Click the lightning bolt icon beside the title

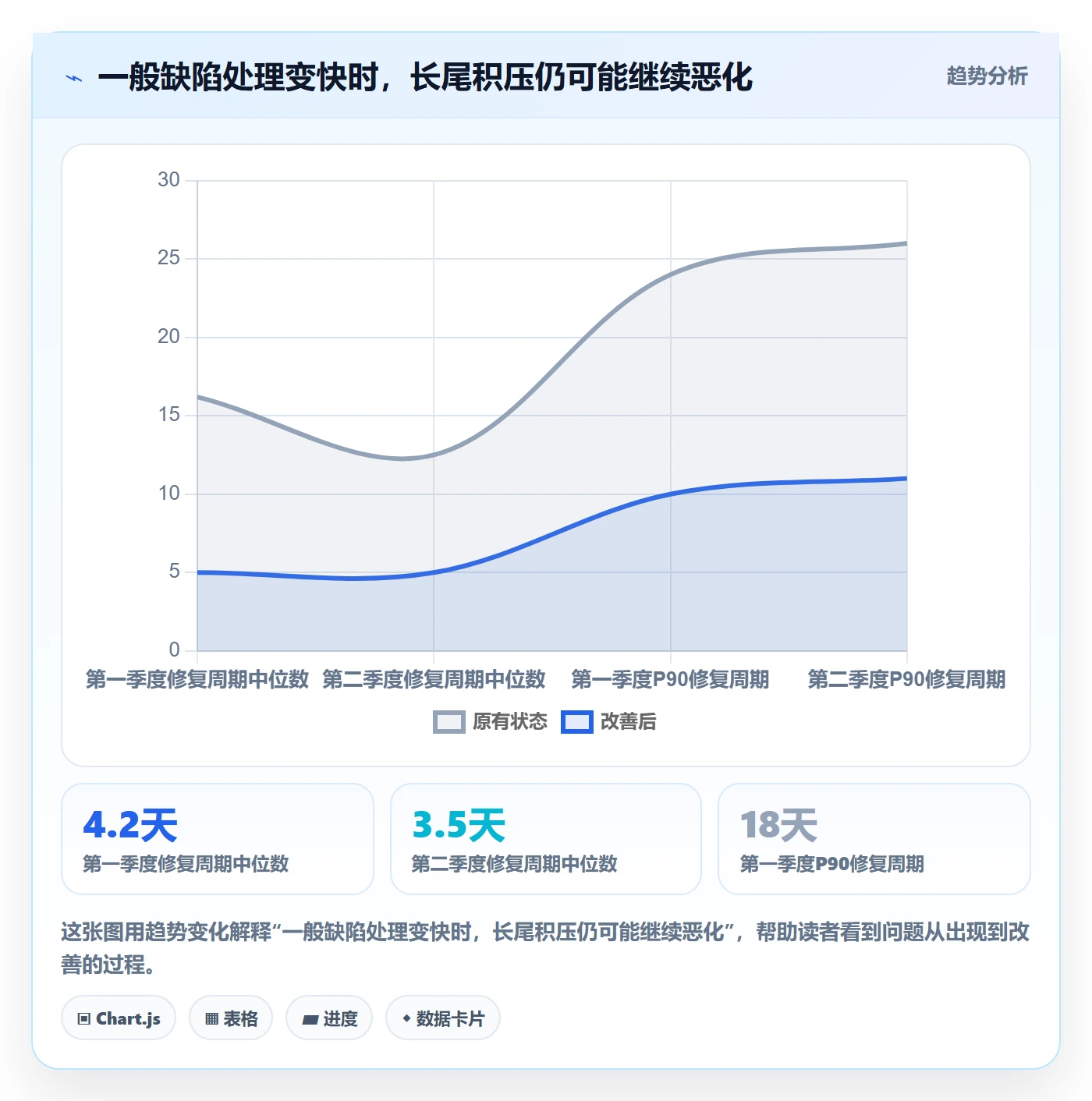[74, 78]
